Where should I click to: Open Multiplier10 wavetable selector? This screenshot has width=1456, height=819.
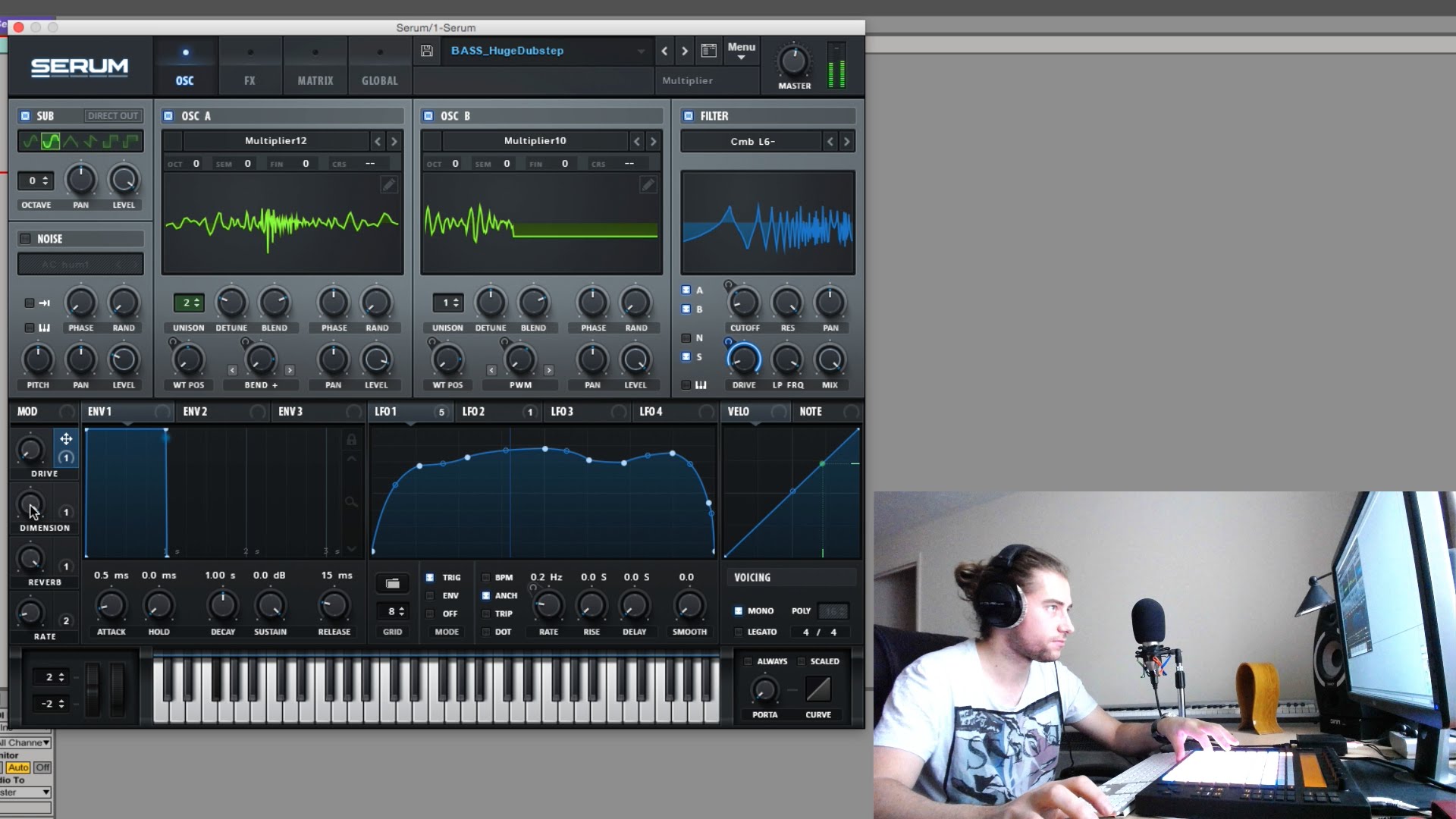(x=535, y=141)
